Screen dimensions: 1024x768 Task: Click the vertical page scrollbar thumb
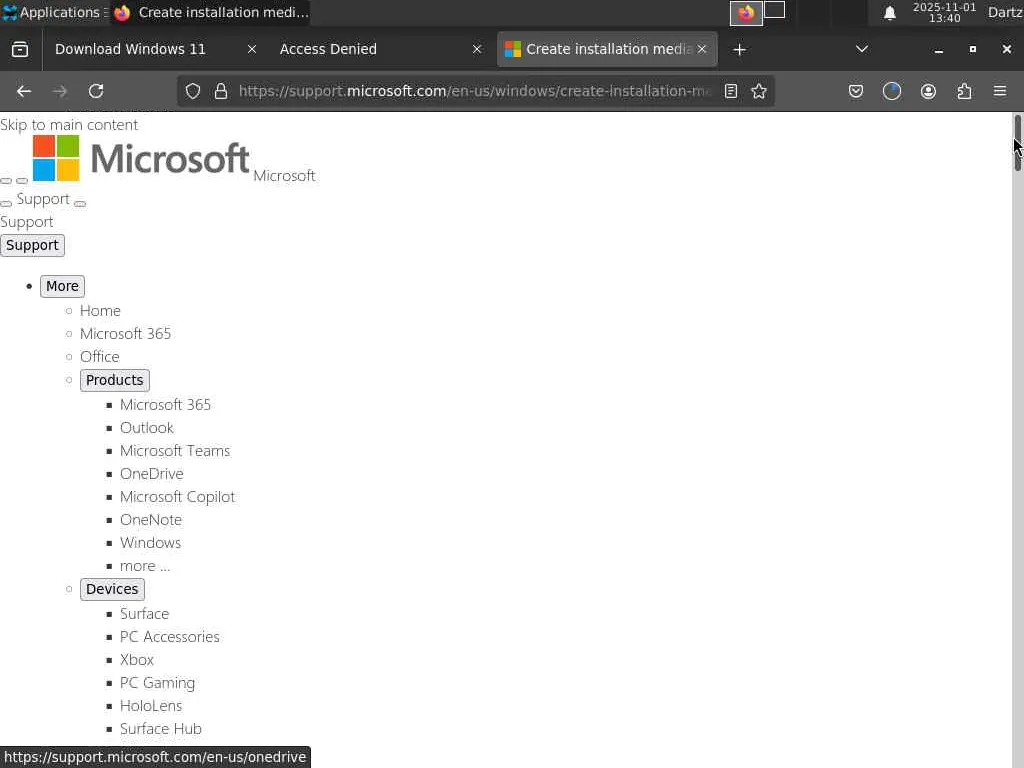click(1017, 143)
